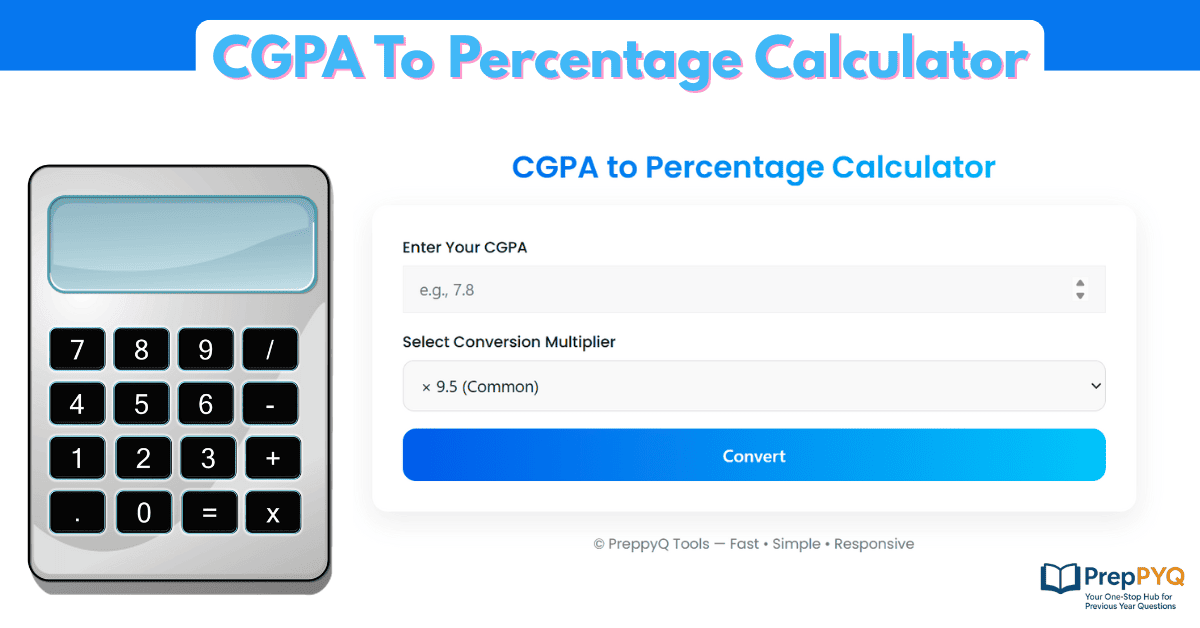Click the CGPA to Percentage Calculator heading

[753, 167]
